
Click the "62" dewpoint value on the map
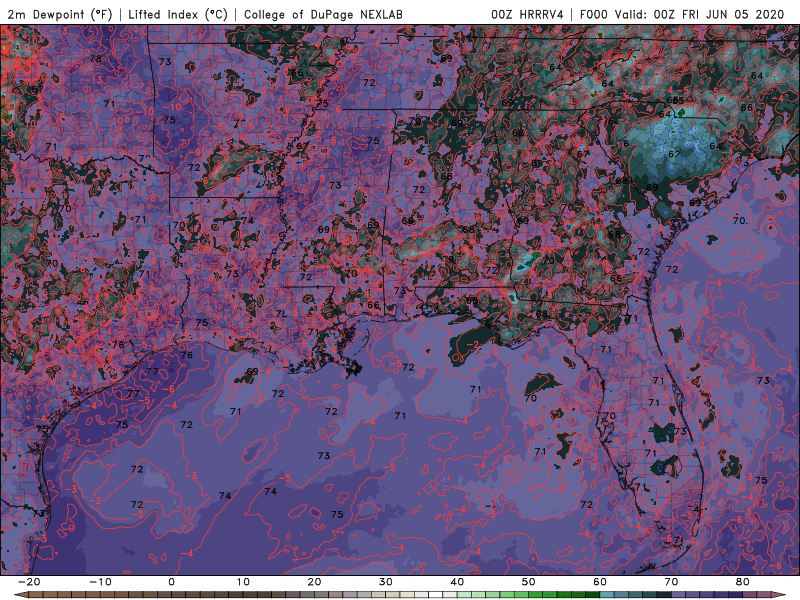click(674, 154)
